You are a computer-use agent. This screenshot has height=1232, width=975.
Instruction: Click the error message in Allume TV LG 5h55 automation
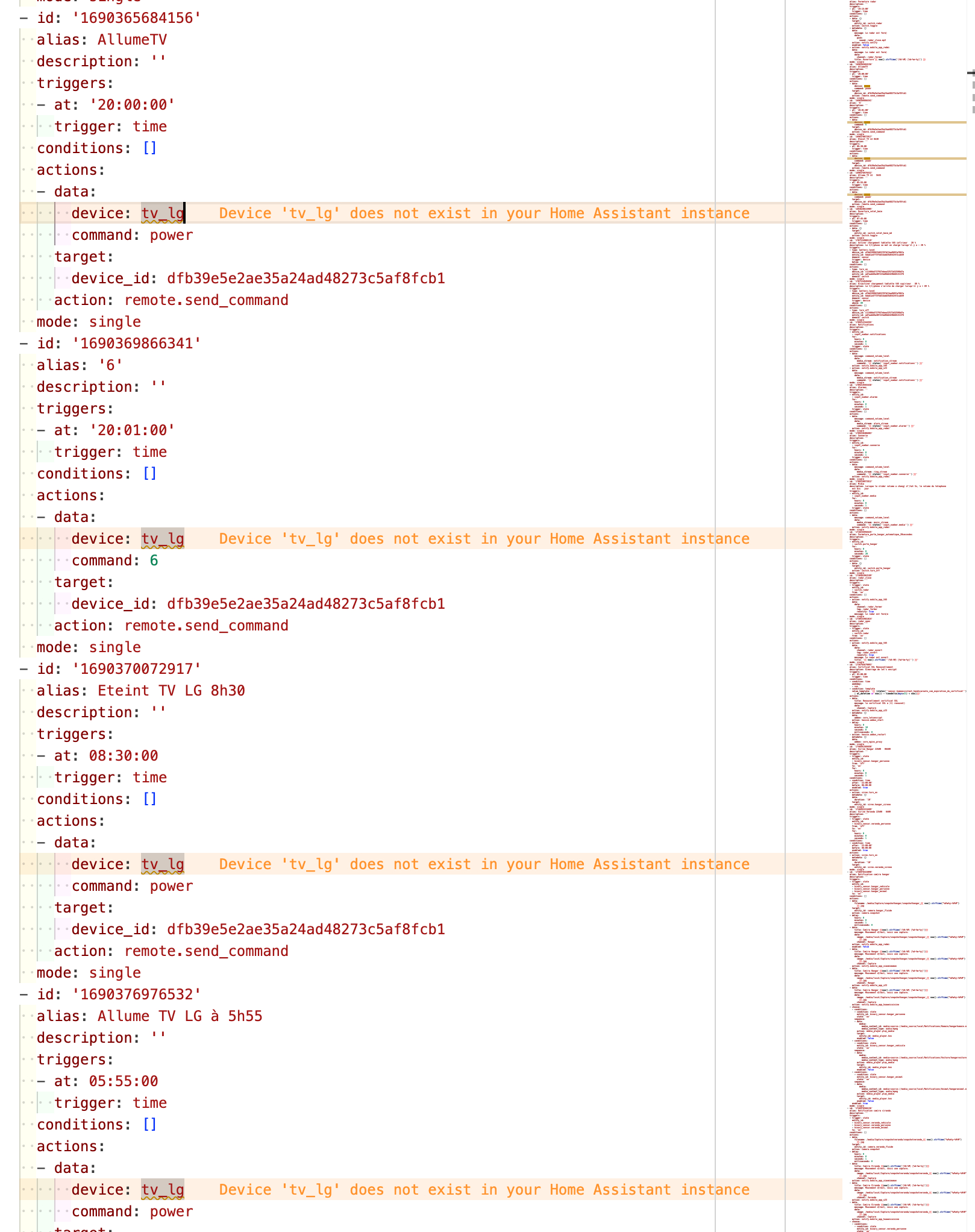pos(484,1190)
